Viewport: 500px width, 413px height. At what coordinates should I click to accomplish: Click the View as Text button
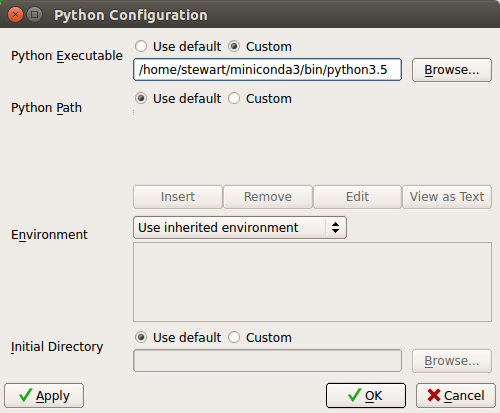coord(447,197)
